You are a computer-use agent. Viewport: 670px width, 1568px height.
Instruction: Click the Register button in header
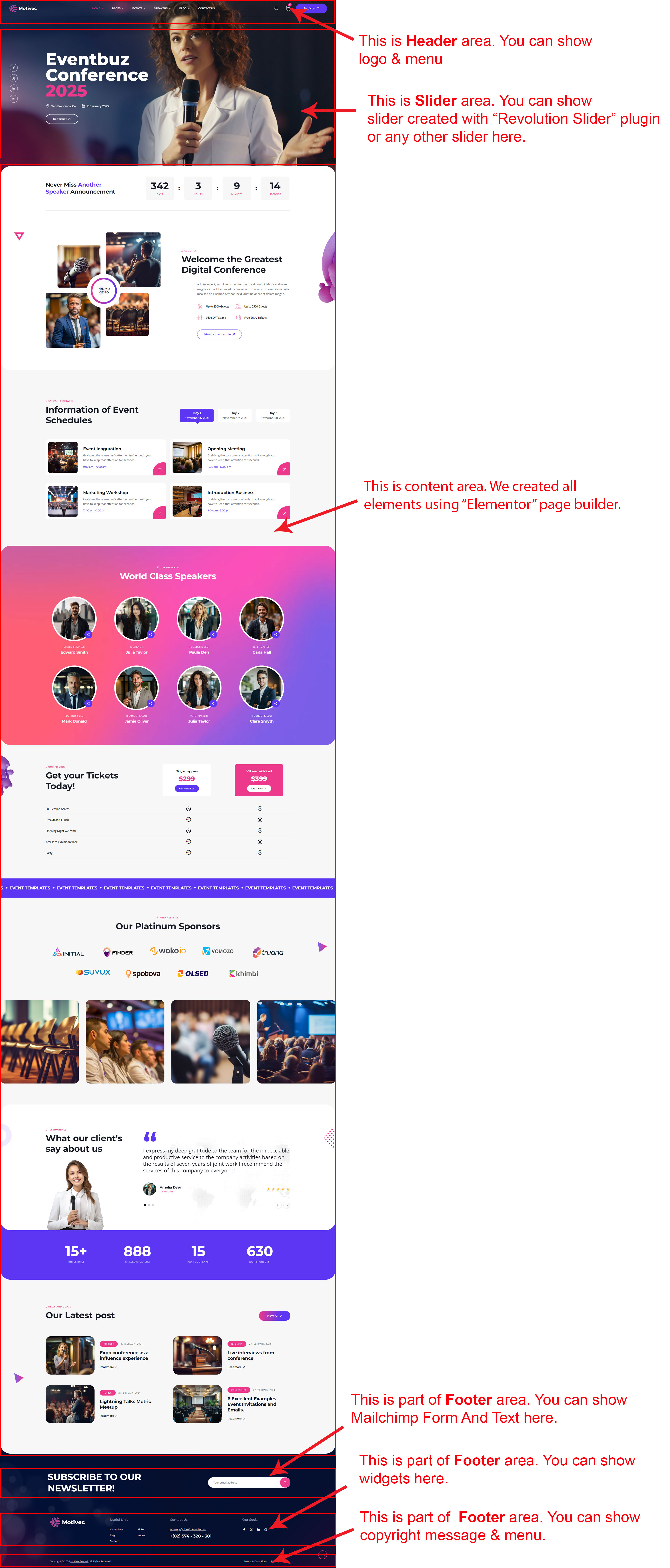click(x=311, y=9)
